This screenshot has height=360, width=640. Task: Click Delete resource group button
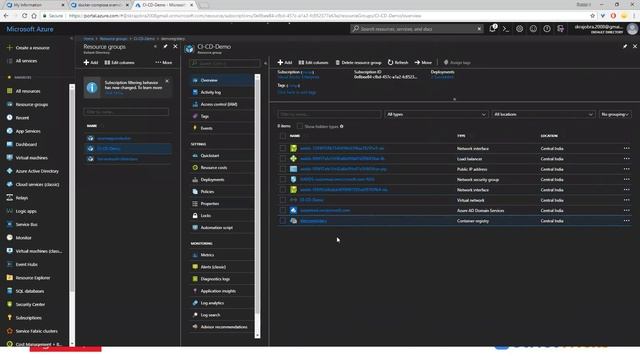tap(358, 62)
